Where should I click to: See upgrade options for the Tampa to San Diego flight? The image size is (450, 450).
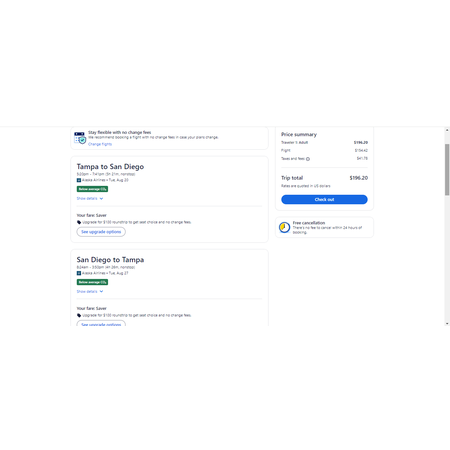tap(101, 232)
